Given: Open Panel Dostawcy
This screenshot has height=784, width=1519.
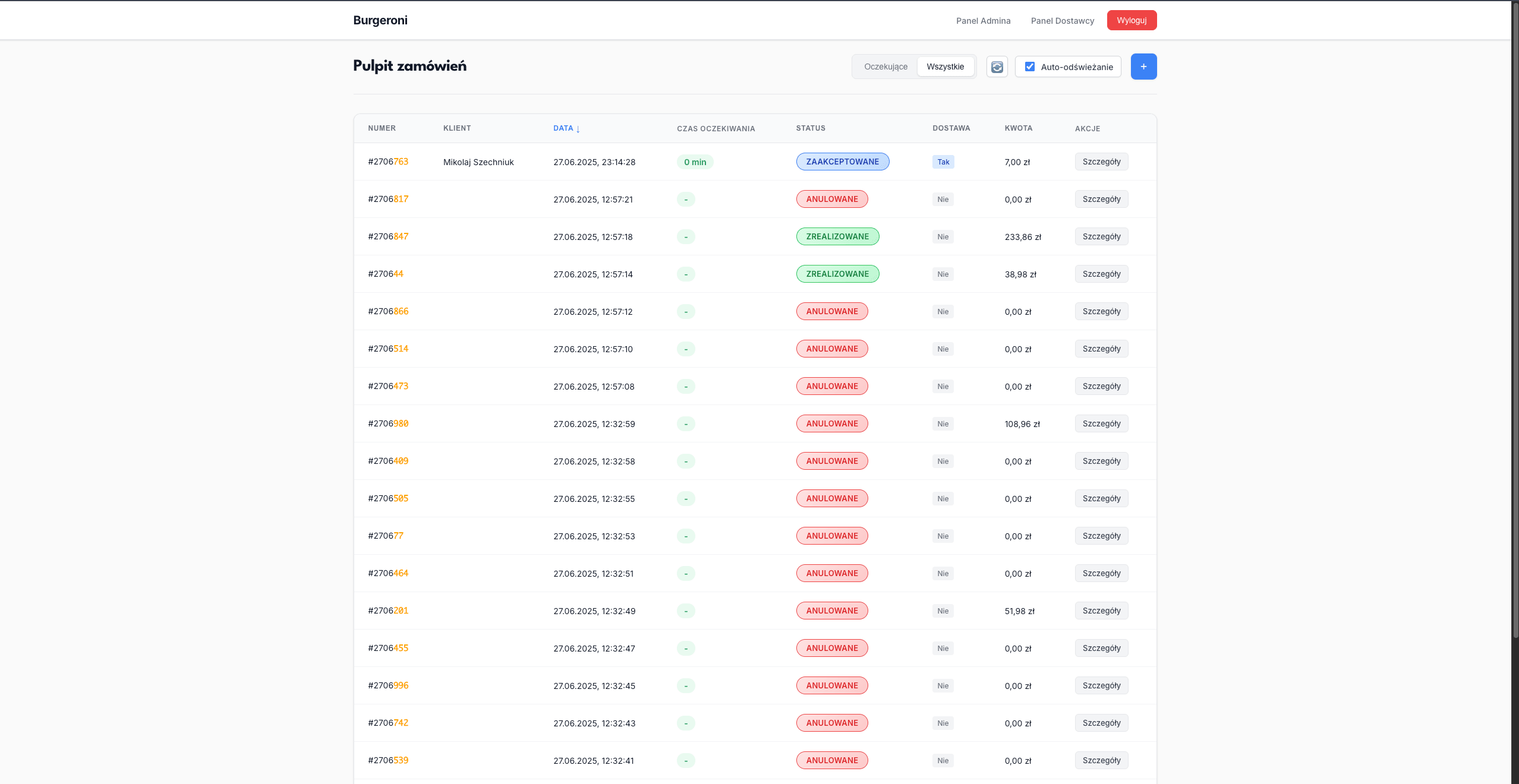Looking at the screenshot, I should click(1062, 21).
